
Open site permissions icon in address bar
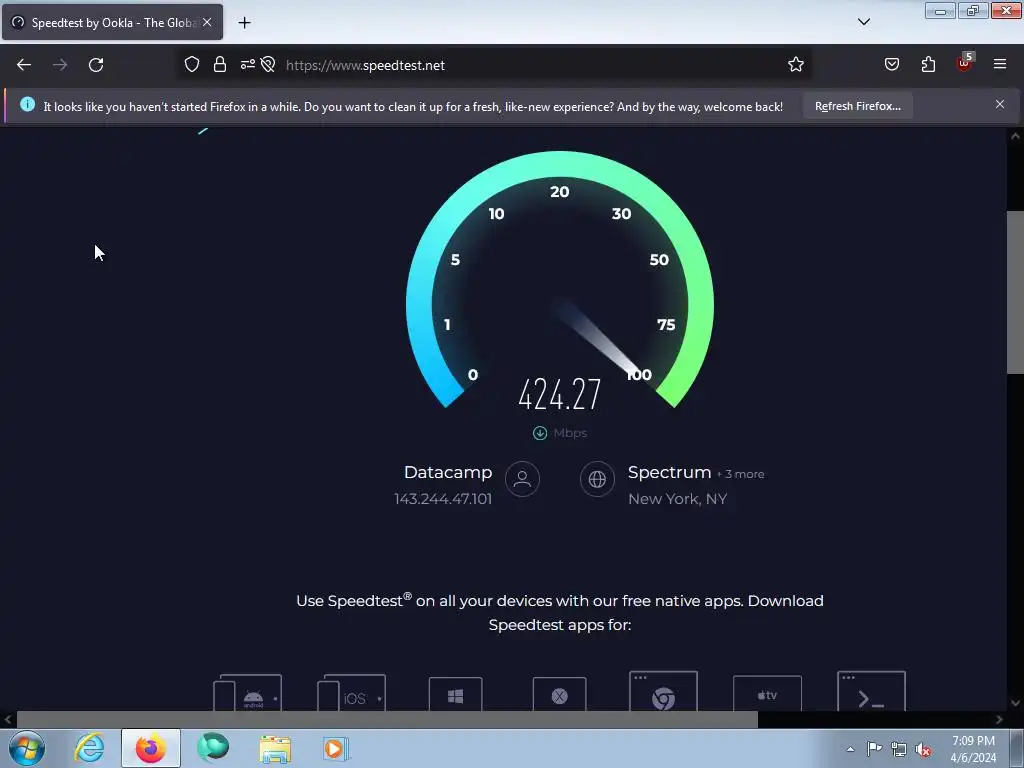click(x=248, y=65)
